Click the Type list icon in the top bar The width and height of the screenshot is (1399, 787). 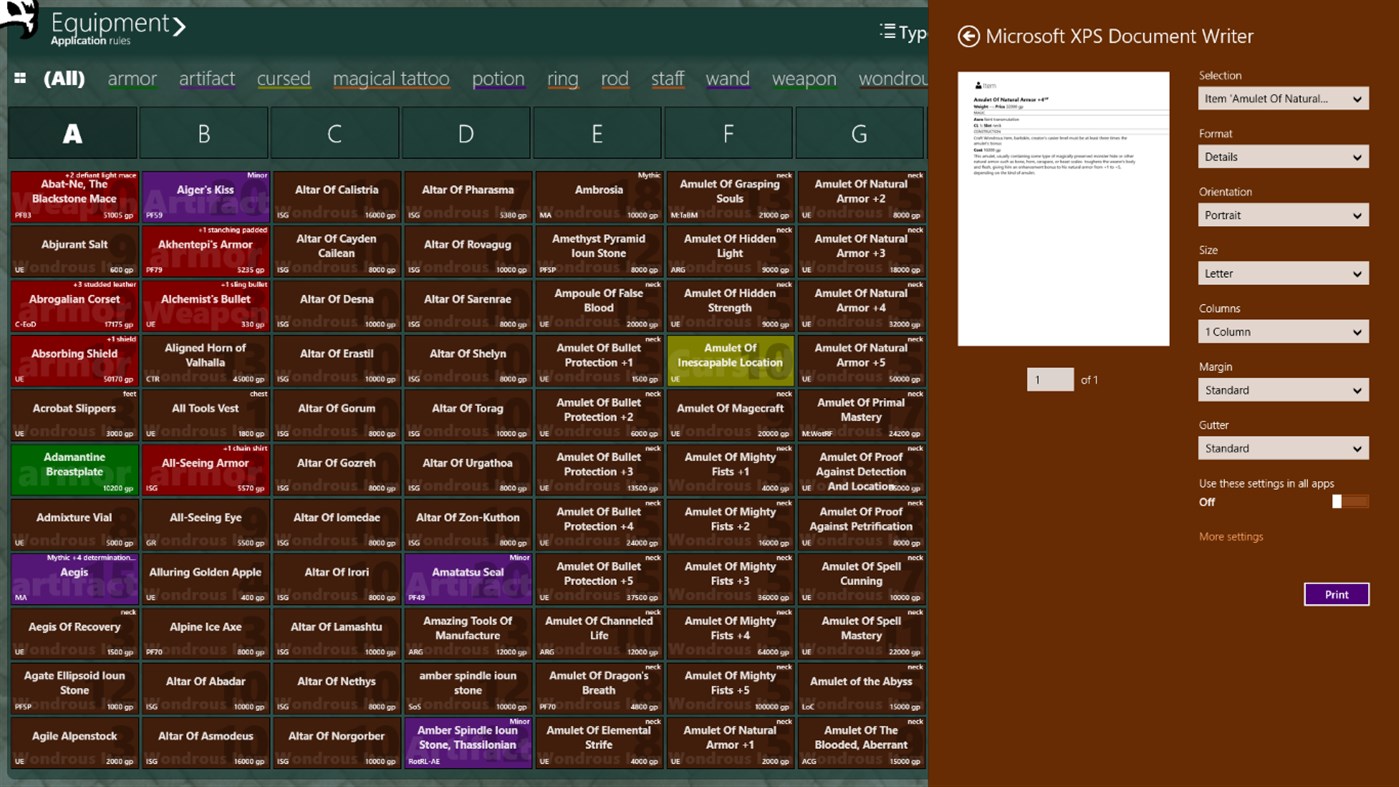click(x=888, y=31)
